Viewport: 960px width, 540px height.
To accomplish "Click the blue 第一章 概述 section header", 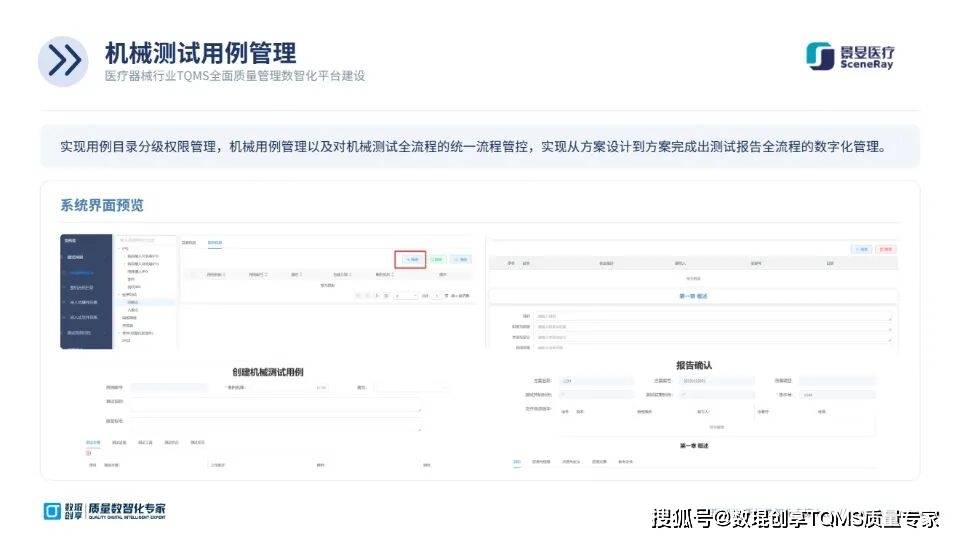I will point(693,296).
